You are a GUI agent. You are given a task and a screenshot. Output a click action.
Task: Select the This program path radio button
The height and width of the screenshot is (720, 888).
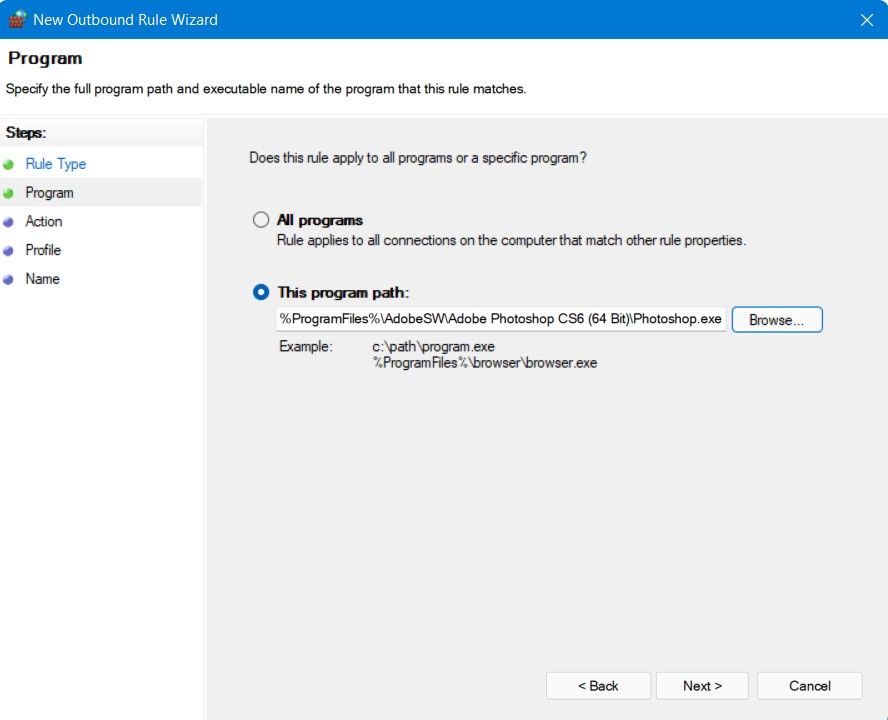(261, 292)
